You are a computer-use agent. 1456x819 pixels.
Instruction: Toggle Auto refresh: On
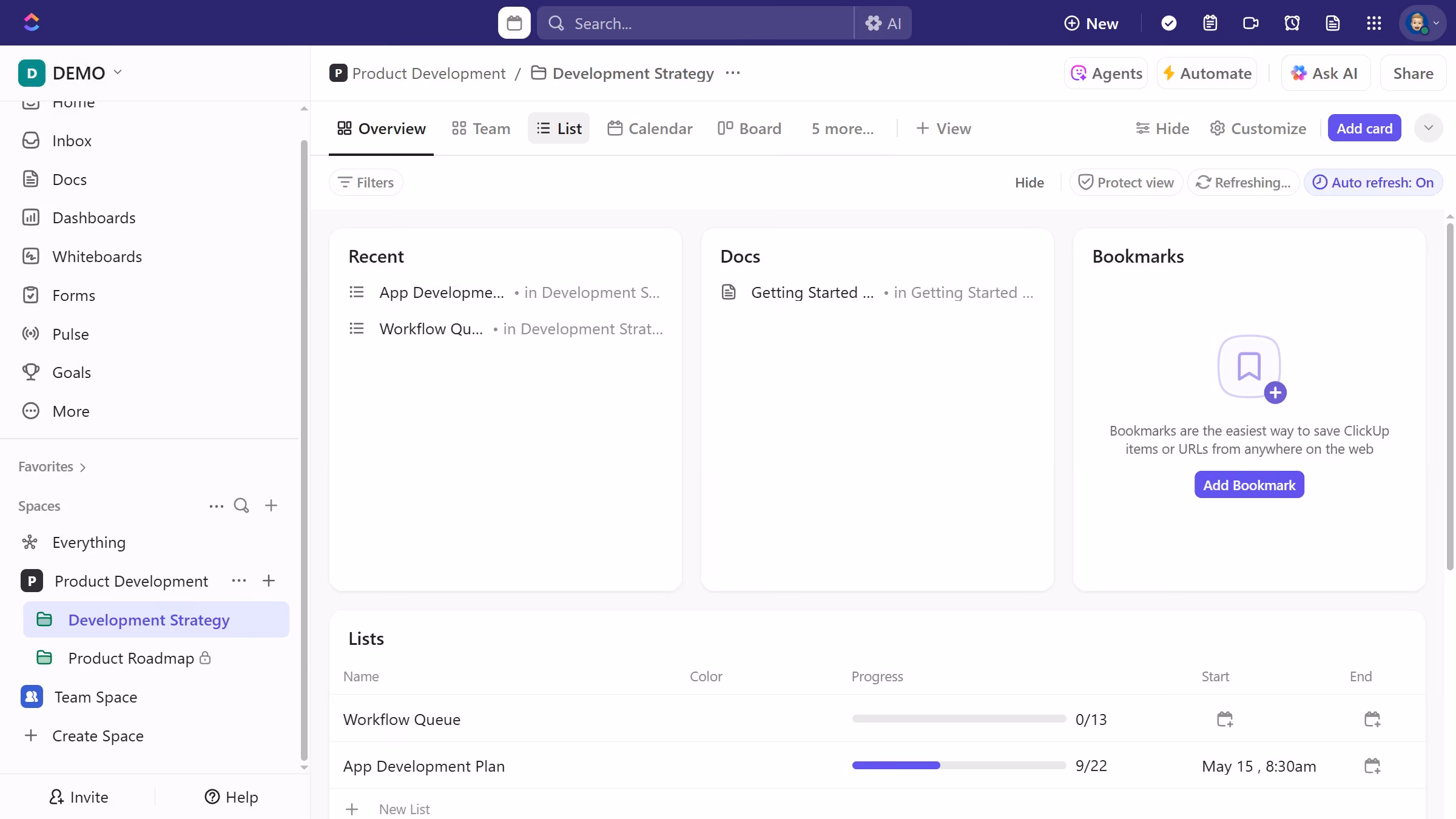[1373, 183]
